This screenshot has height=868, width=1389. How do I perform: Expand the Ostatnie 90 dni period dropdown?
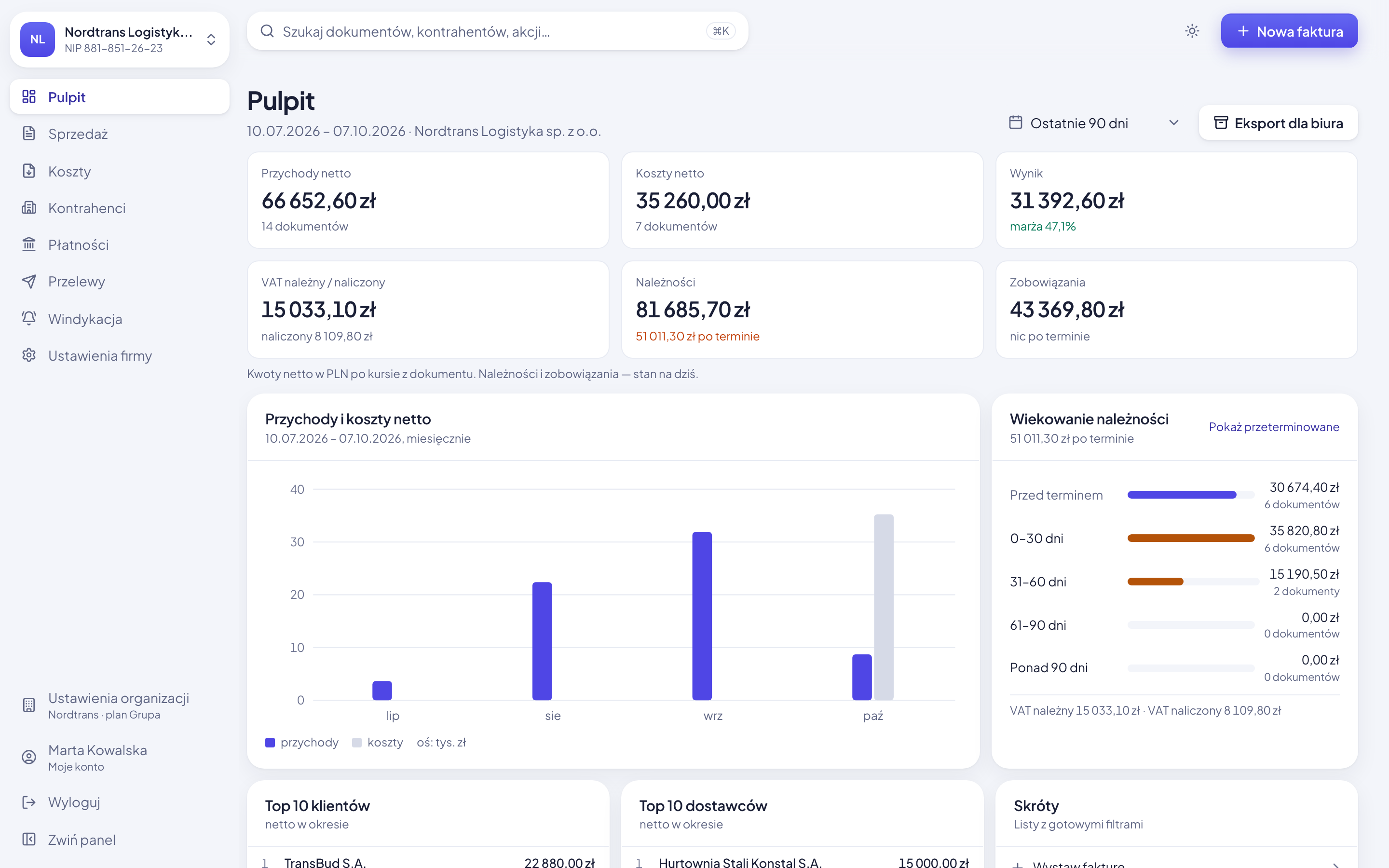click(x=1095, y=123)
